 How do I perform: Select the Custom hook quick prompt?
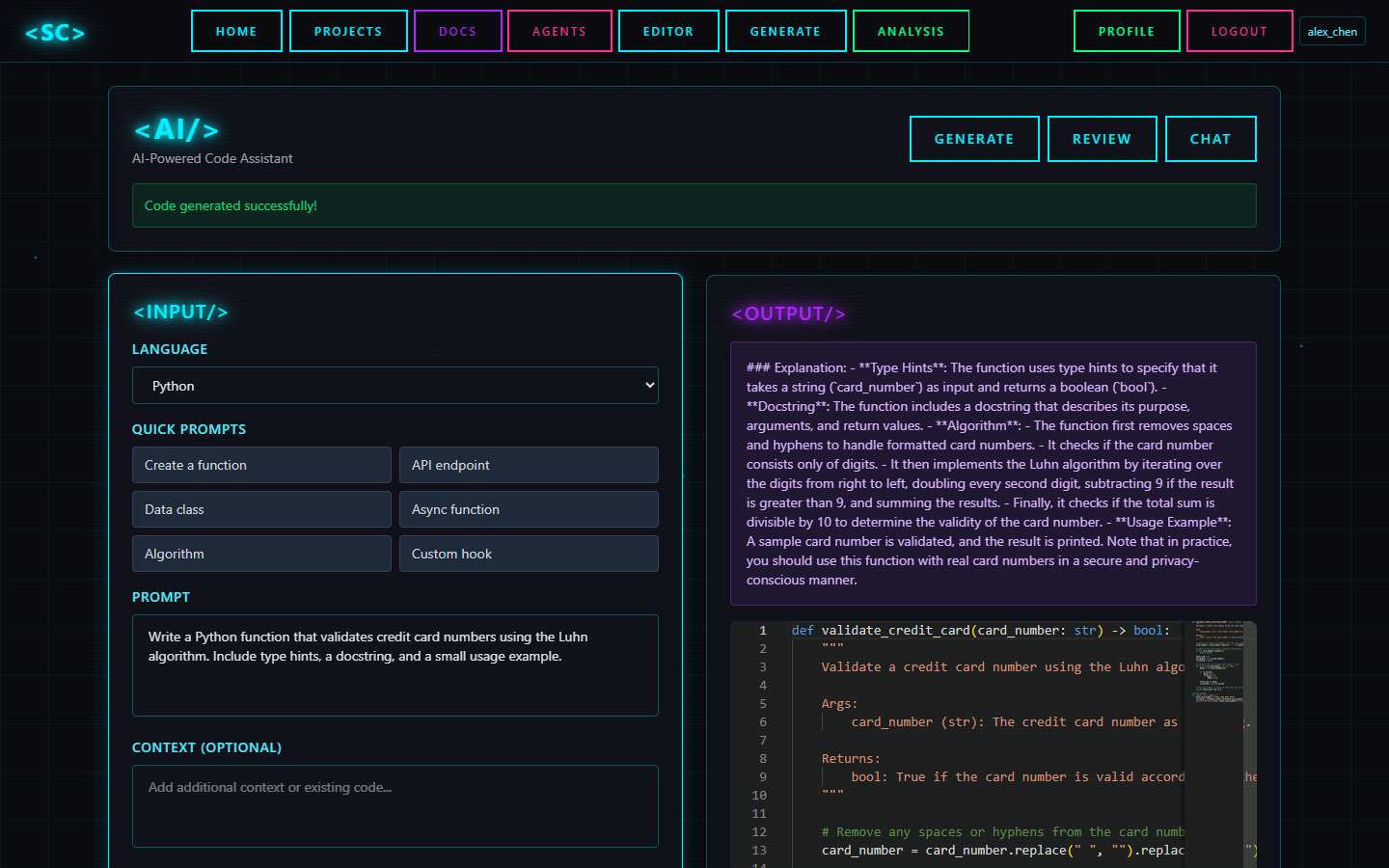[x=529, y=554]
